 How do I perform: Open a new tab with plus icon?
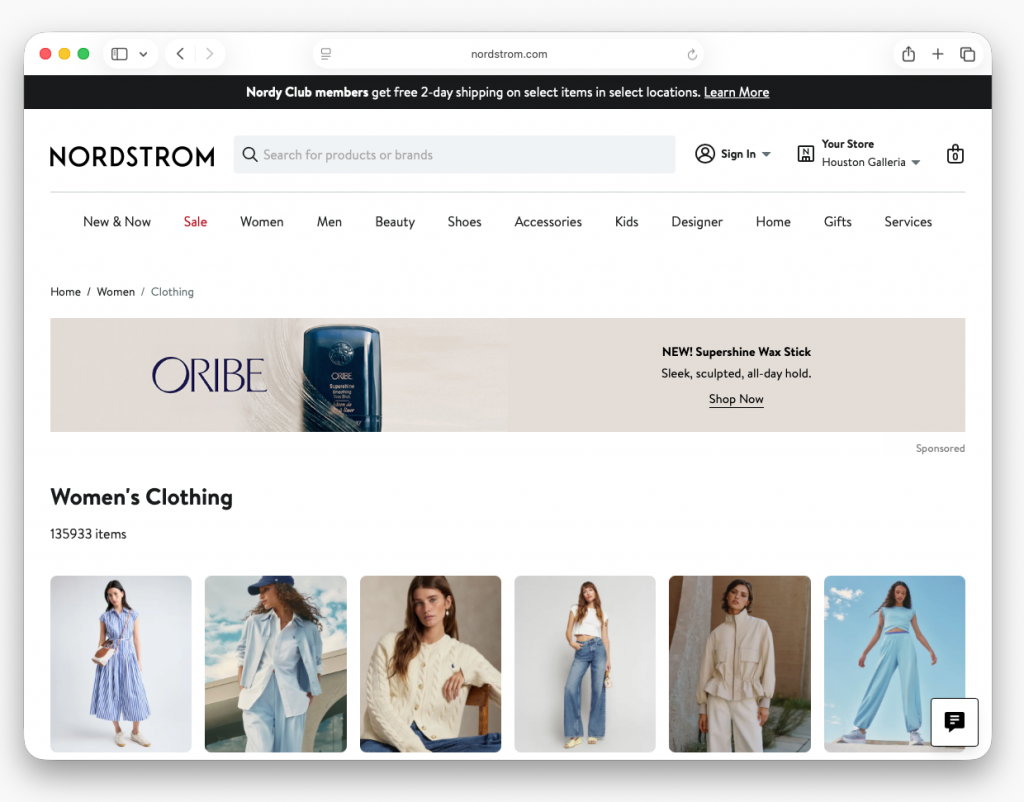coord(937,54)
